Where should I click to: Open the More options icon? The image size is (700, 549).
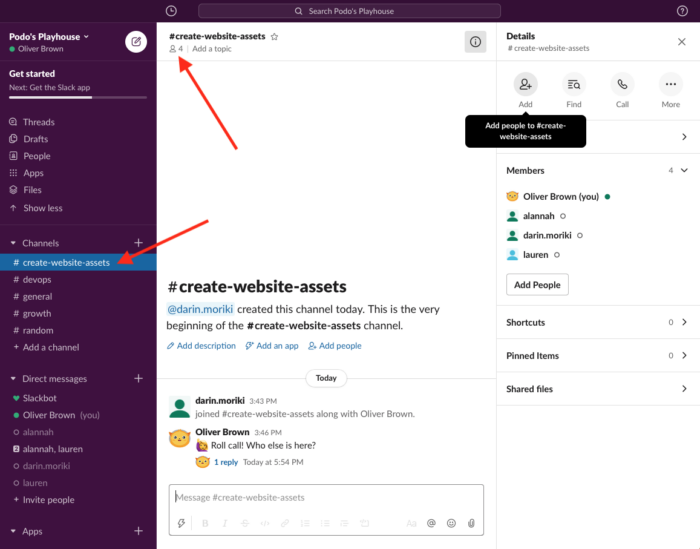(671, 85)
